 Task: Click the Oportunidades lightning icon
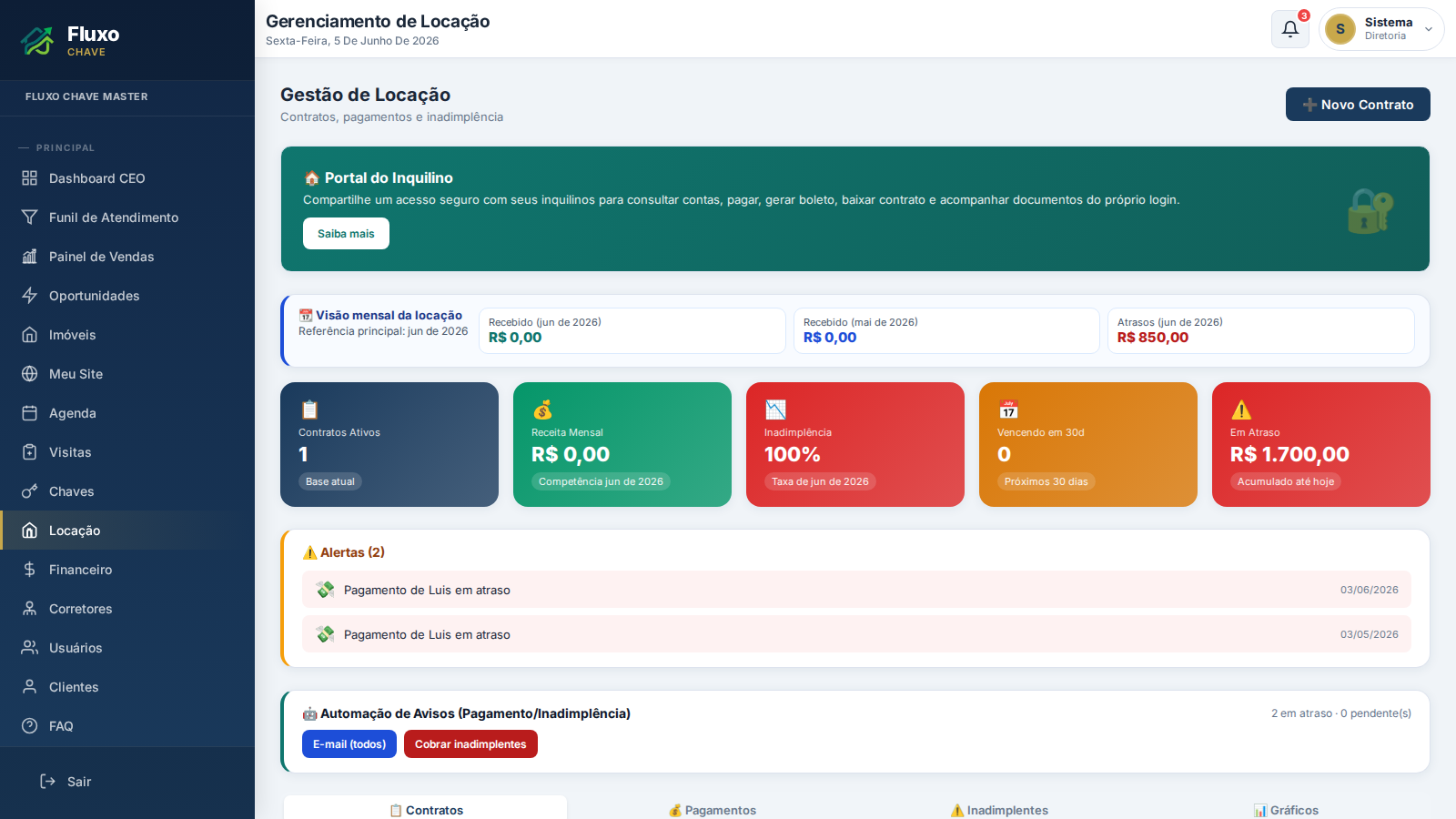(30, 296)
